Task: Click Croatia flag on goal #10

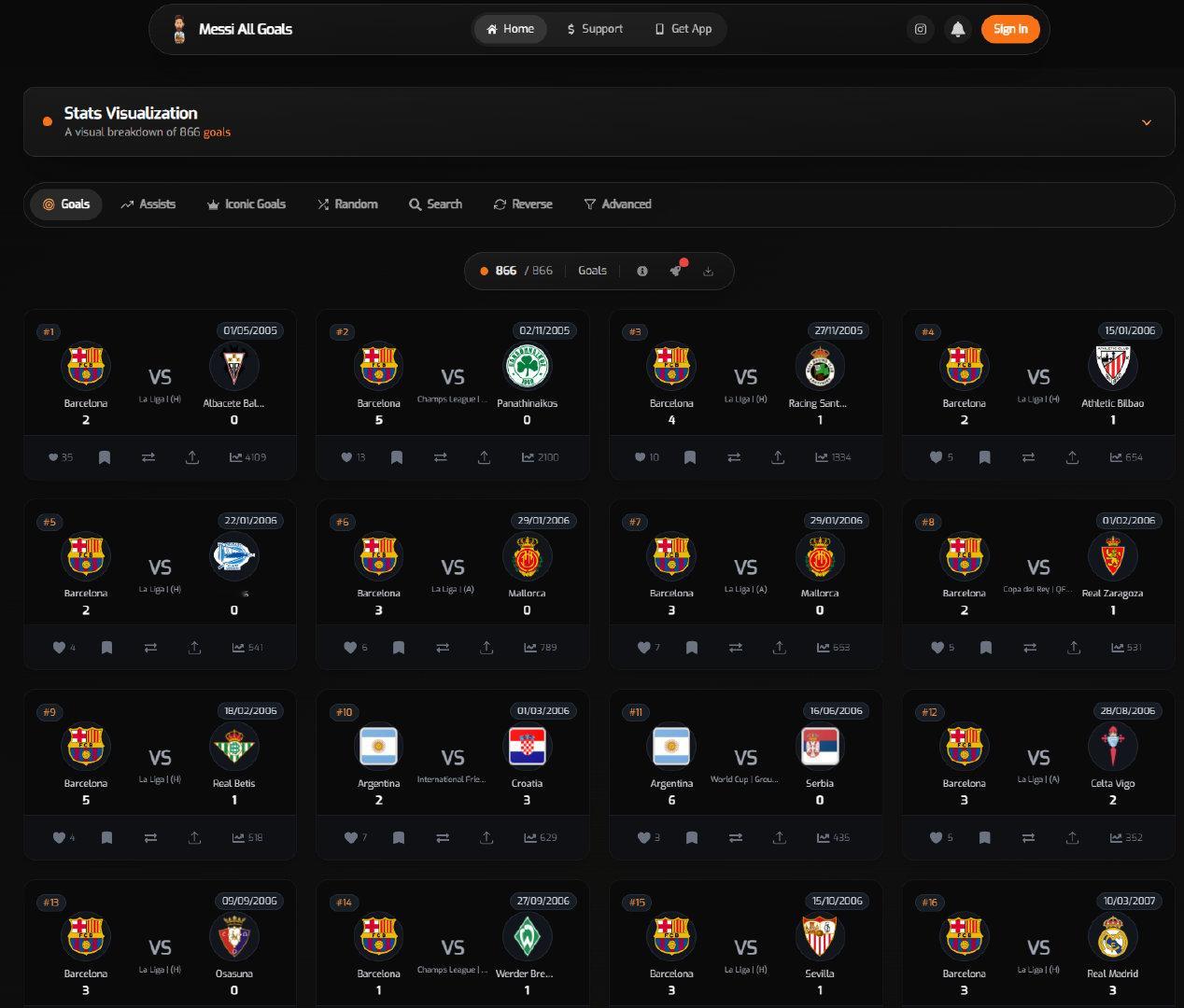Action: pyautogui.click(x=527, y=747)
